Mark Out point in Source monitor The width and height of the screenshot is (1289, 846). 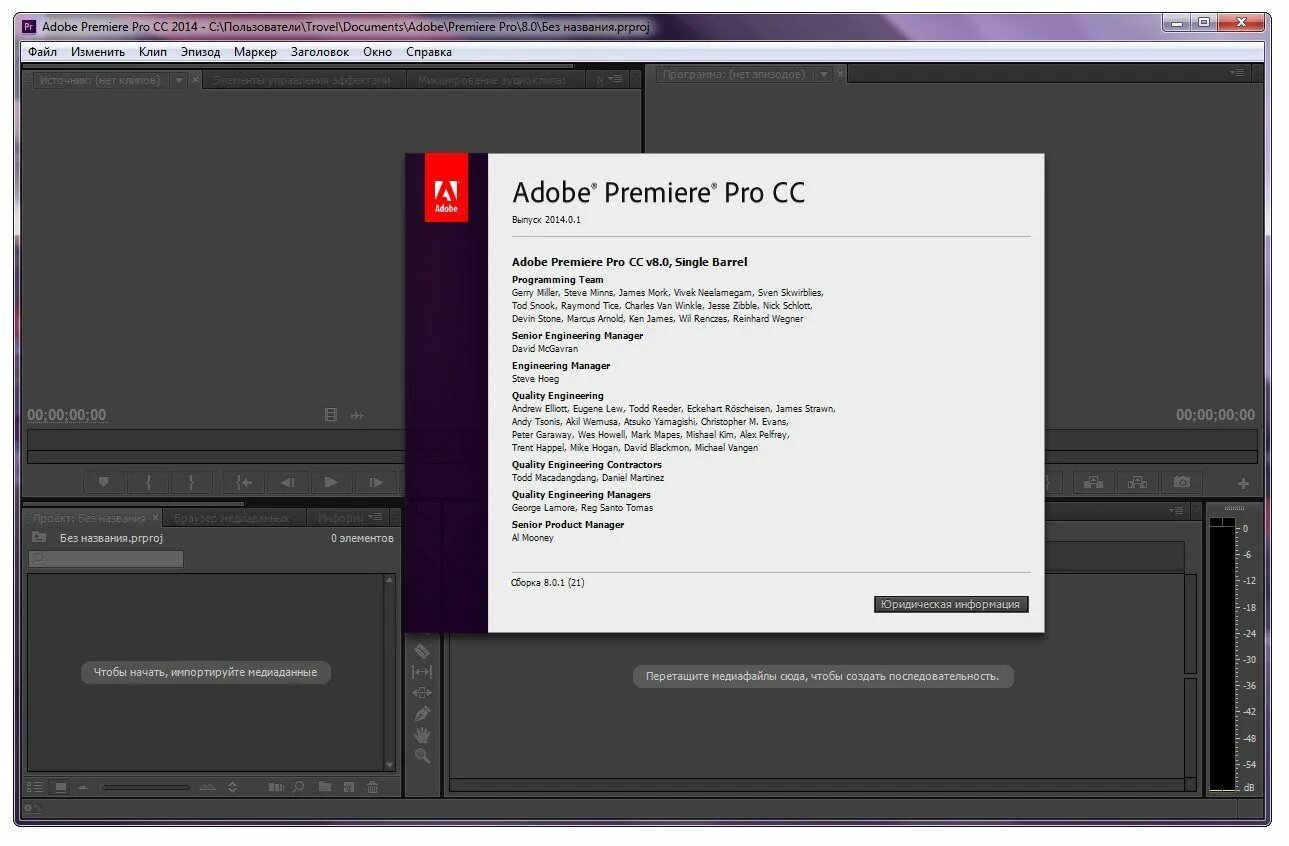coord(191,482)
